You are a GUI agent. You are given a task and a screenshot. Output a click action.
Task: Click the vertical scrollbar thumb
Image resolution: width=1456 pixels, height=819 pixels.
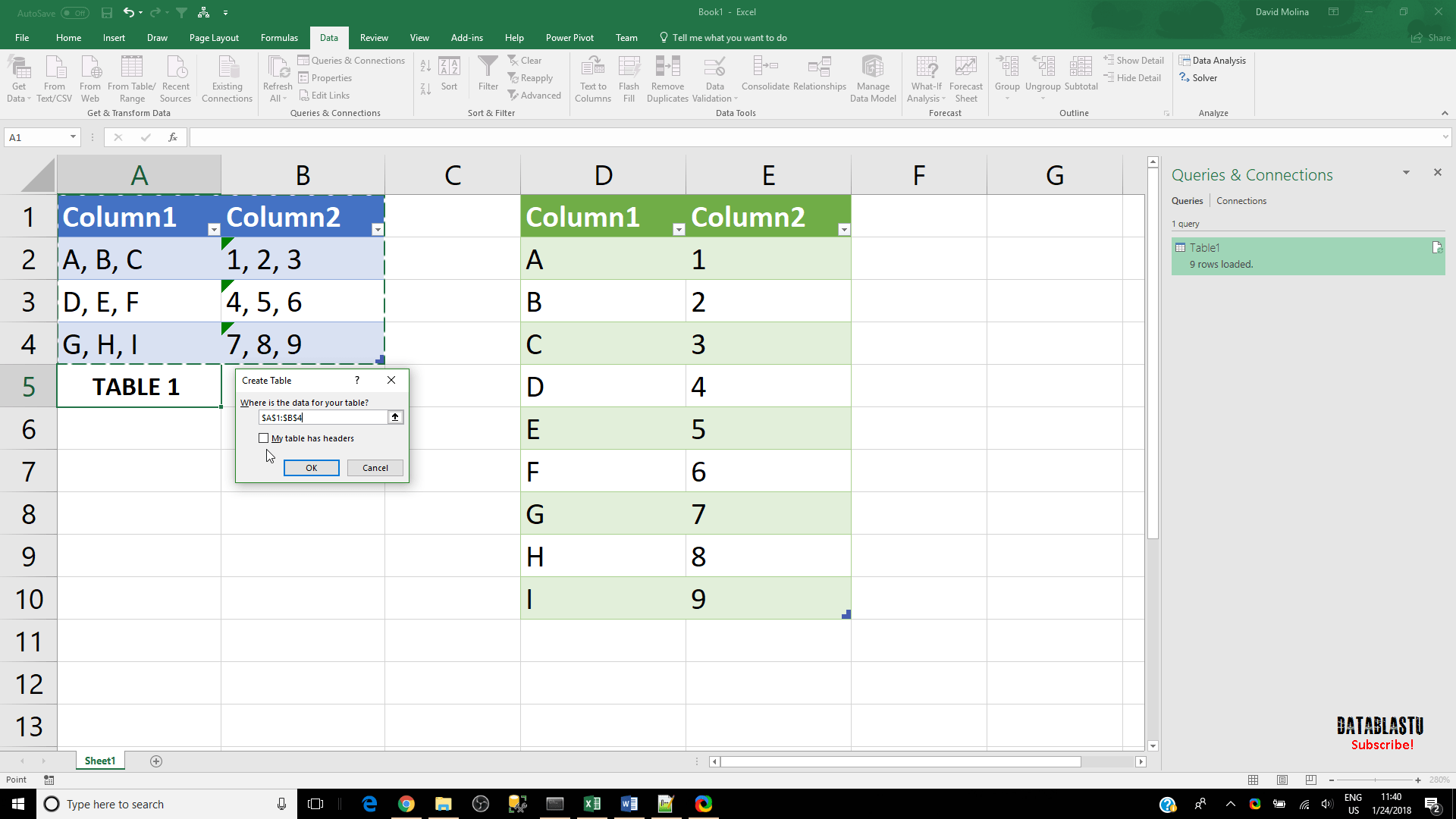(1153, 354)
